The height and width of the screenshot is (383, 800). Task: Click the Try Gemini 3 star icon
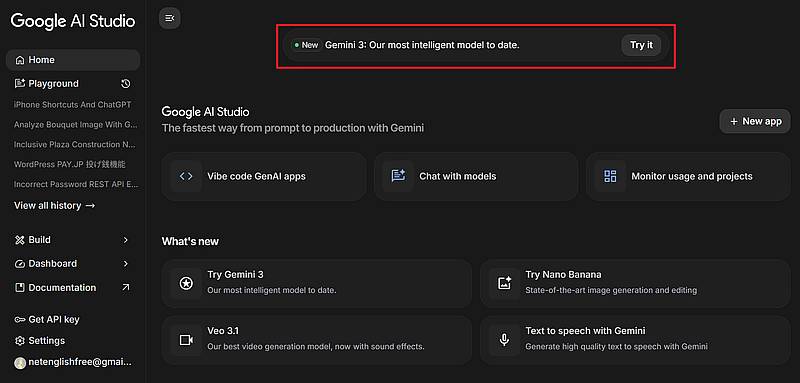pyautogui.click(x=186, y=284)
